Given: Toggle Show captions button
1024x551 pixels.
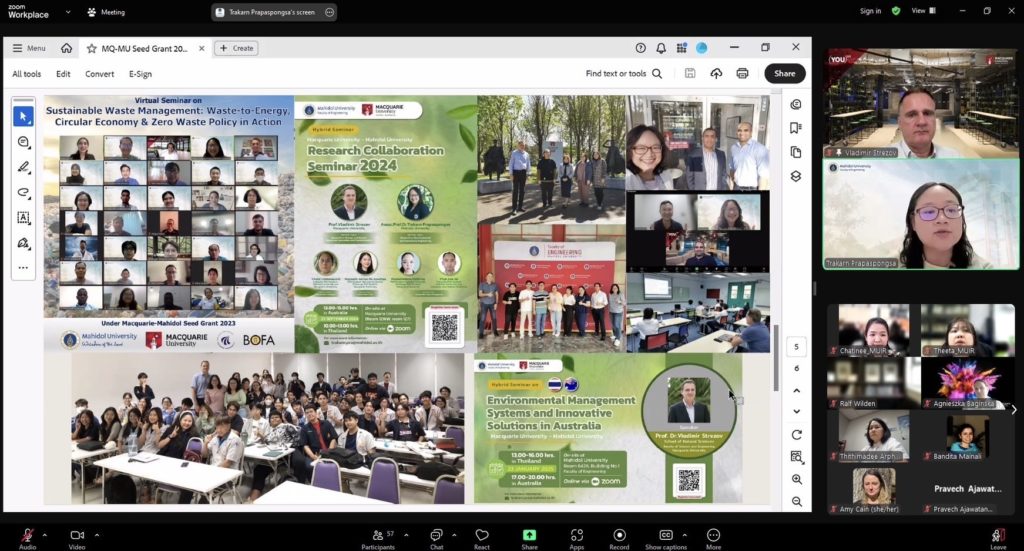Looking at the screenshot, I should [666, 536].
